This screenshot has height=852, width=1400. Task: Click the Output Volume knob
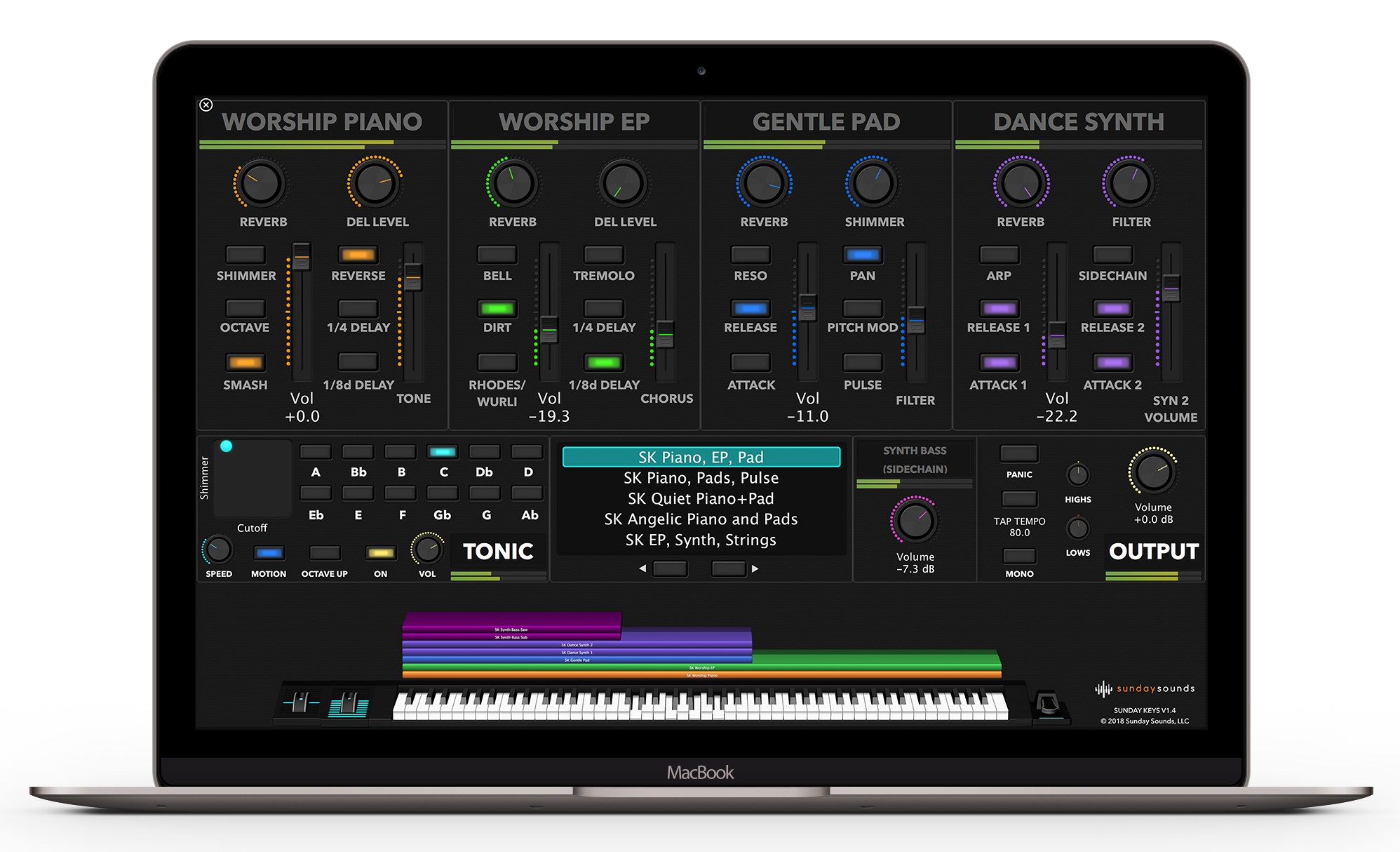tap(1152, 472)
